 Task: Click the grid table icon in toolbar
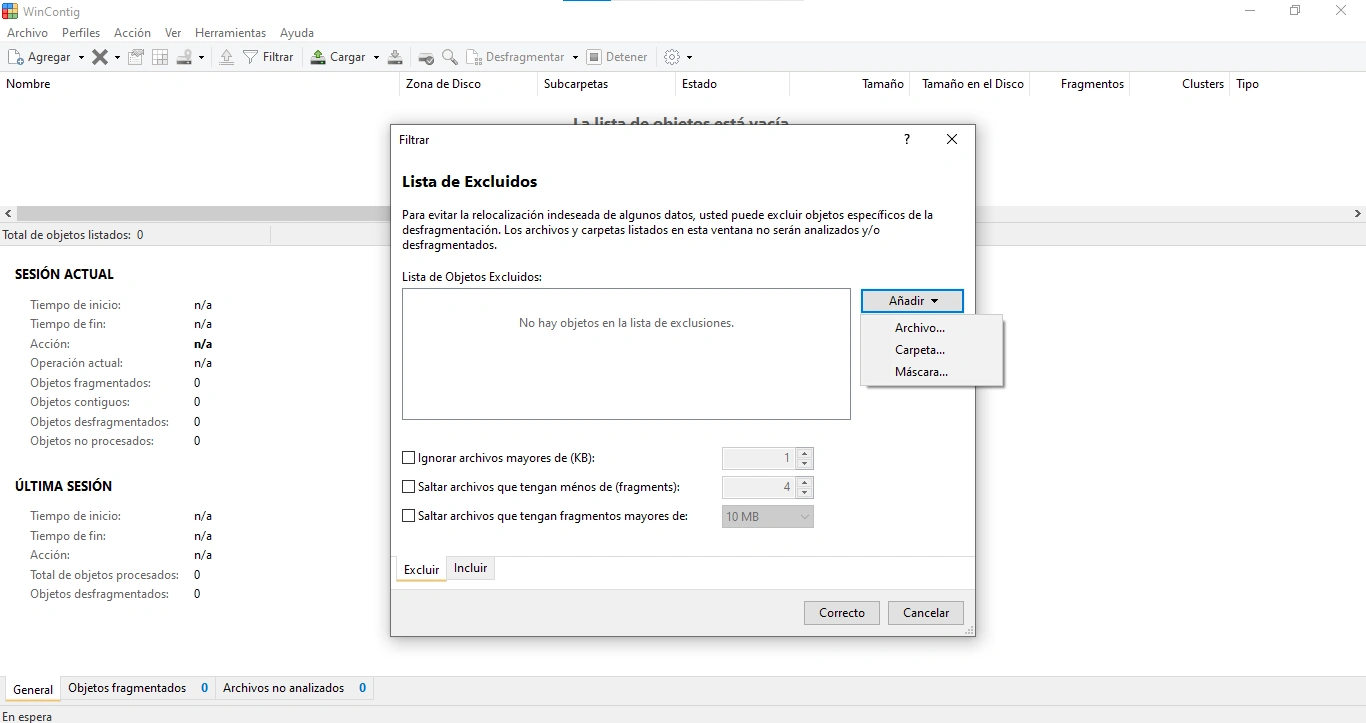click(160, 57)
